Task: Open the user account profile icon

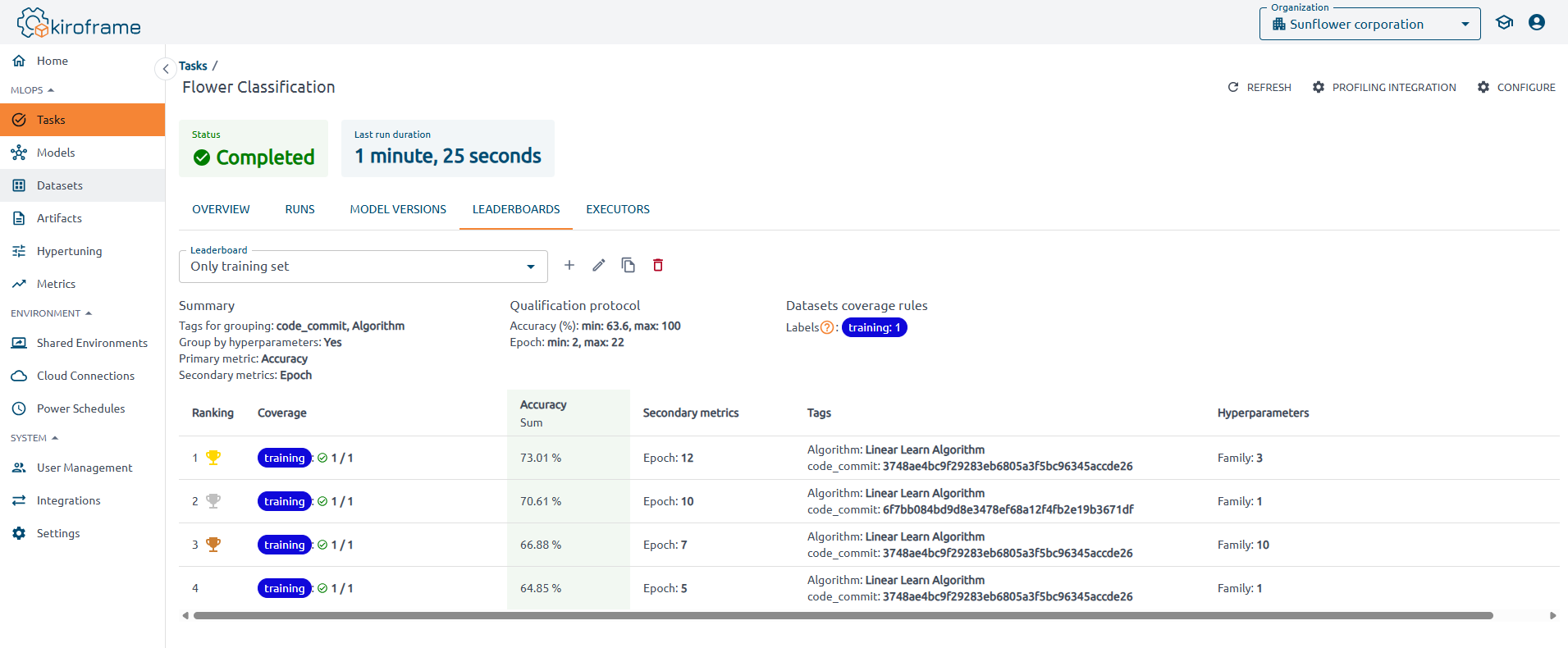Action: tap(1537, 23)
